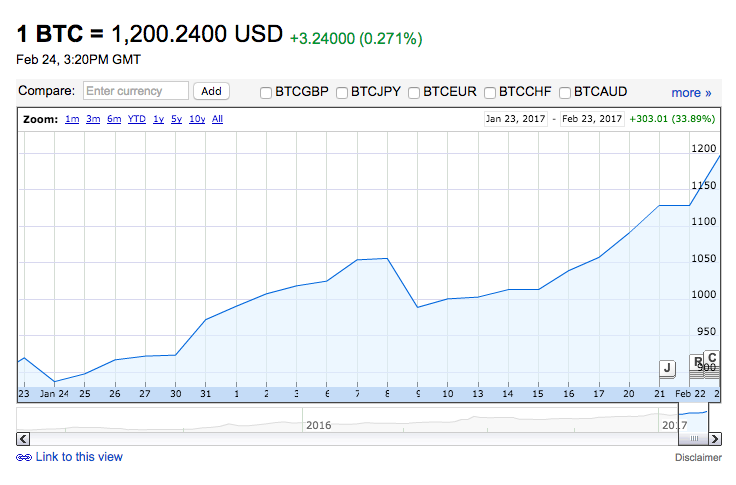Click the Add button

point(211,91)
